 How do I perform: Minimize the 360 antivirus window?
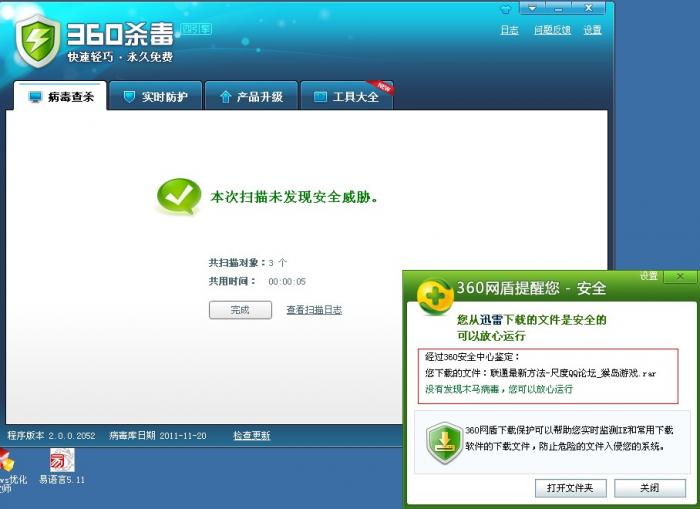pos(558,8)
